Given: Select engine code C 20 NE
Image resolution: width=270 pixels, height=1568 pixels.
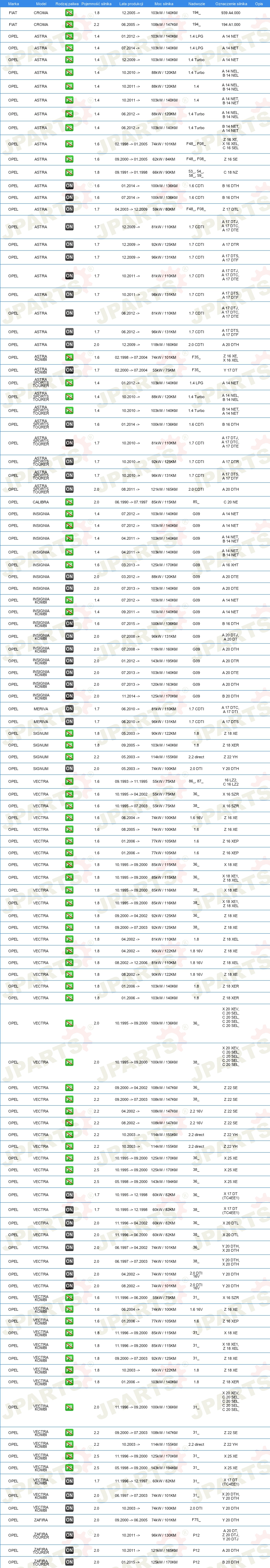Looking at the screenshot, I should [231, 502].
